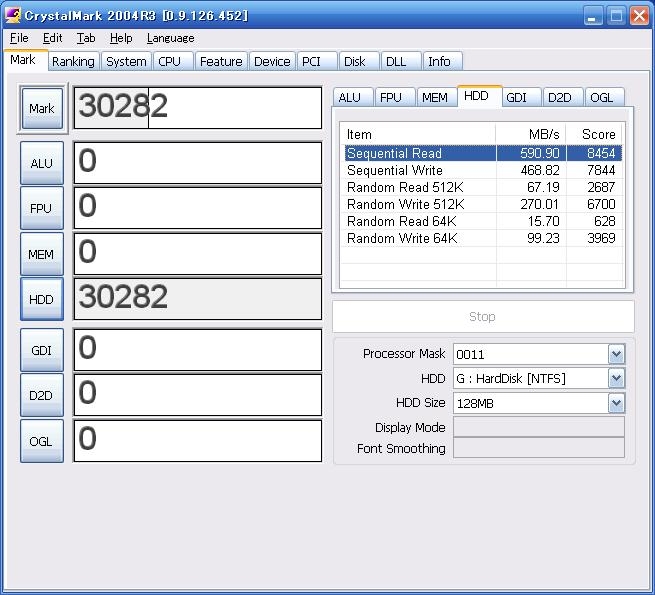Switch to the System tab
The image size is (655, 595).
coord(126,61)
